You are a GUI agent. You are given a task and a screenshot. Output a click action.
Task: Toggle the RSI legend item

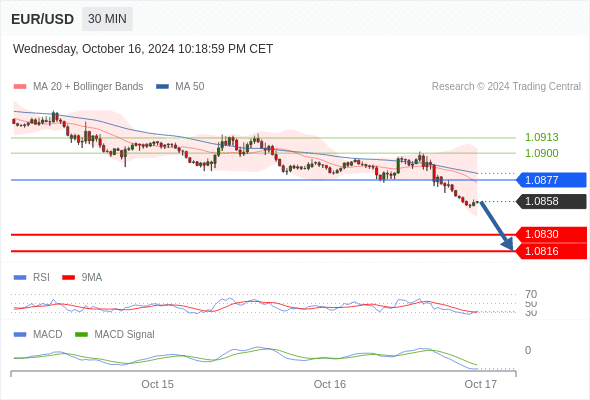pyautogui.click(x=32, y=277)
